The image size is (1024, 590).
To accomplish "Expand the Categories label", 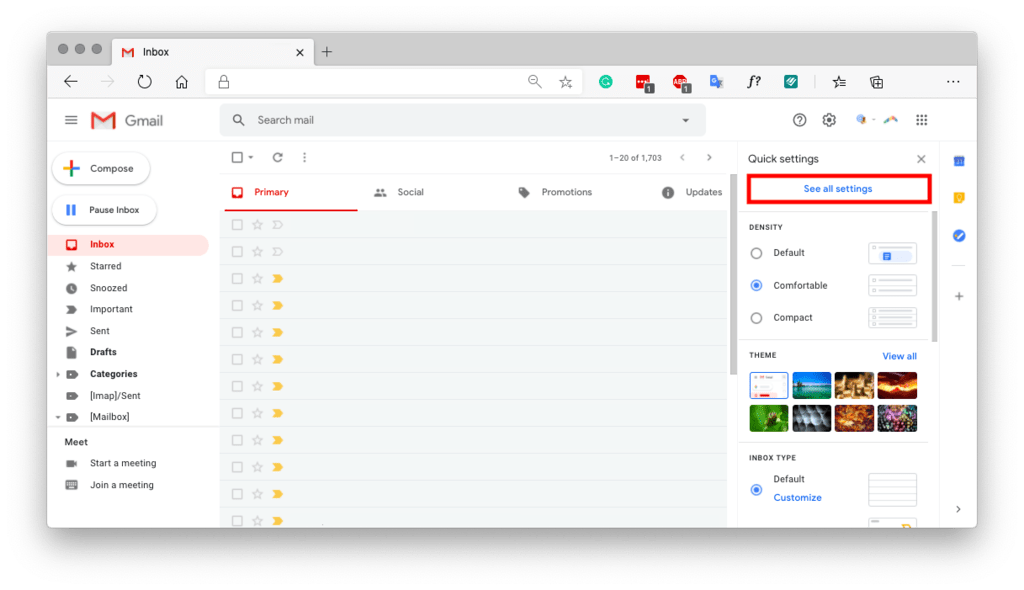I will click(58, 374).
